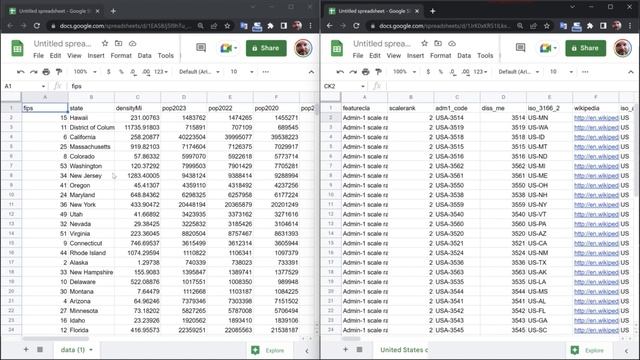Click US-TX cell in right sheet

tap(549, 263)
